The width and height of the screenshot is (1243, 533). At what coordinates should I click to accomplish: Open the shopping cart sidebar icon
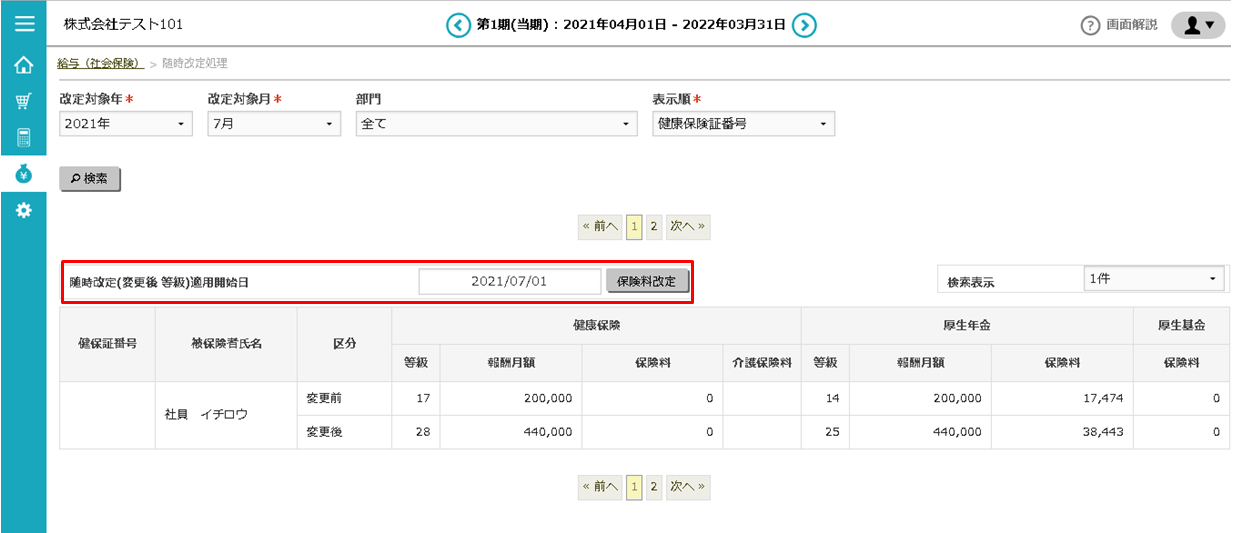coord(24,101)
